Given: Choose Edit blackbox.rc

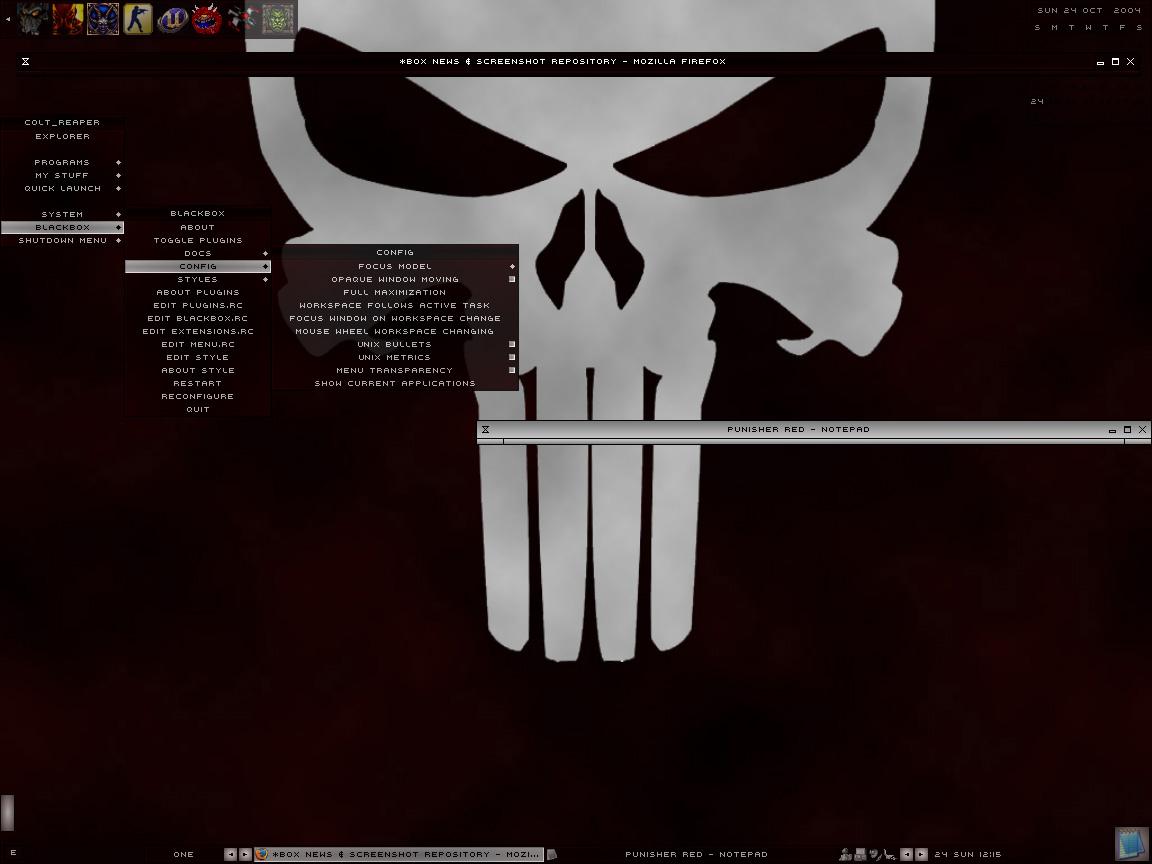Looking at the screenshot, I should 198,319.
